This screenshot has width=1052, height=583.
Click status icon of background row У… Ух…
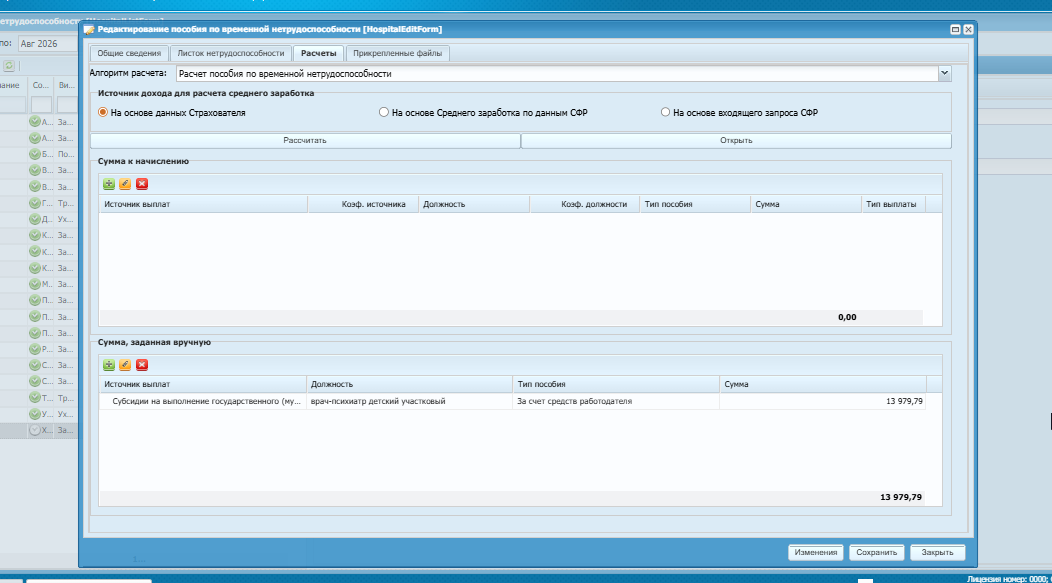(x=35, y=414)
